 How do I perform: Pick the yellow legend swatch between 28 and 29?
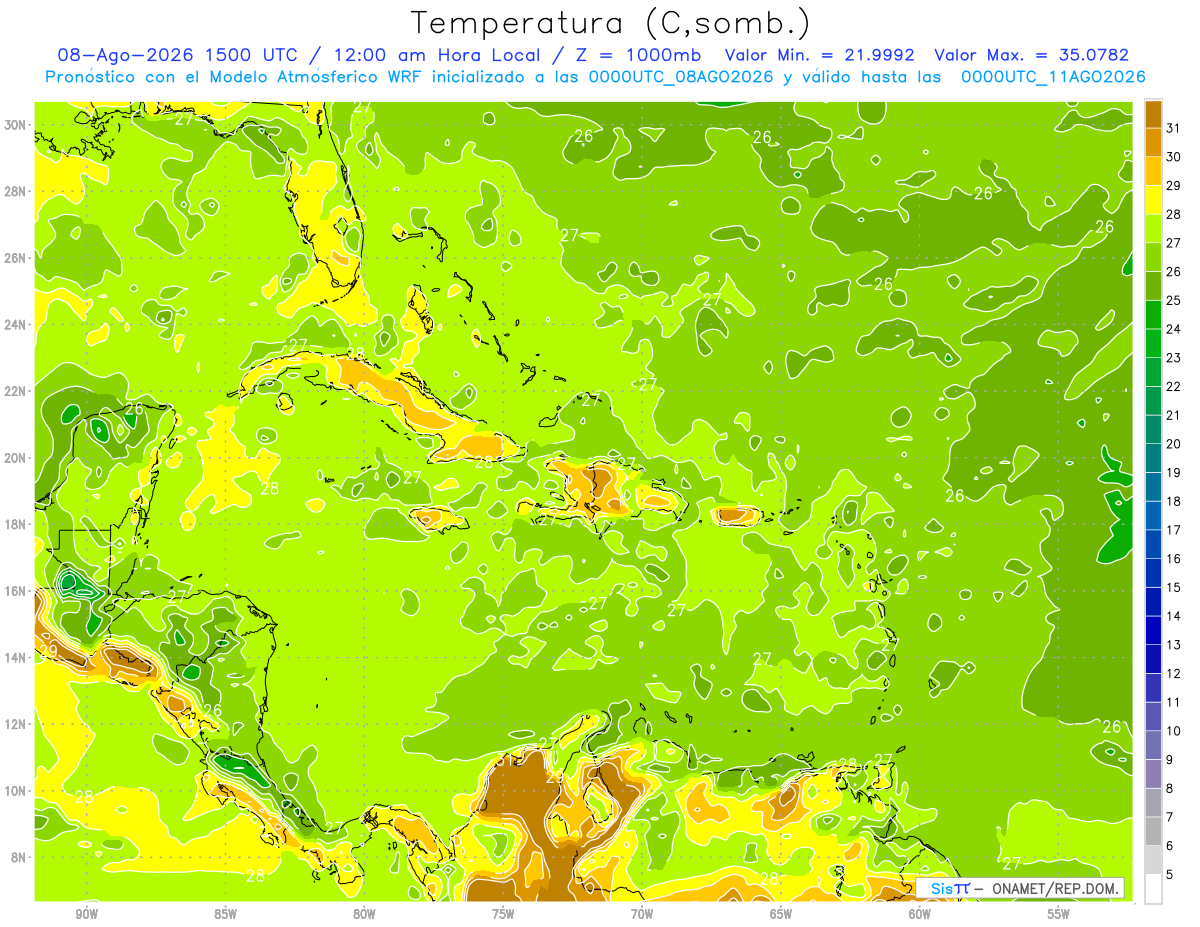point(1153,199)
